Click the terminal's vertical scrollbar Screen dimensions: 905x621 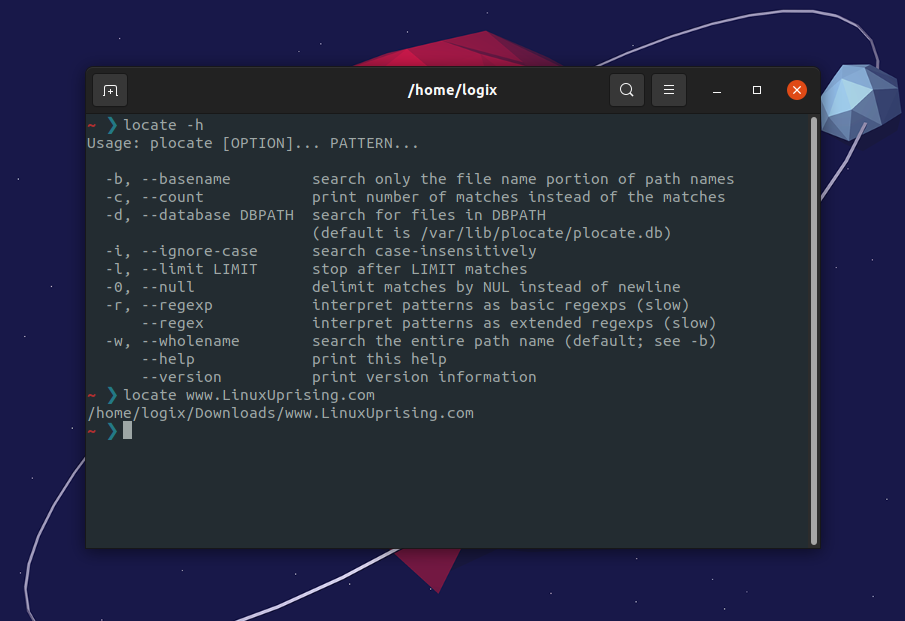pos(814,331)
